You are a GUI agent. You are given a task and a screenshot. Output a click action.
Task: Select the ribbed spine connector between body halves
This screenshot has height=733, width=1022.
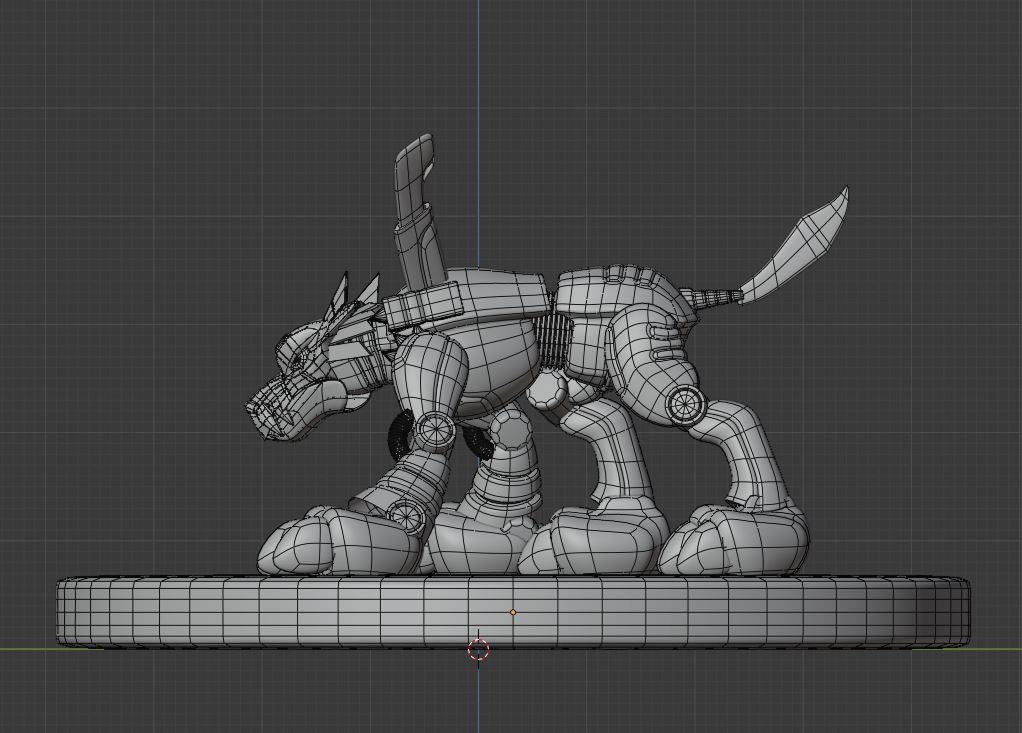(555, 339)
